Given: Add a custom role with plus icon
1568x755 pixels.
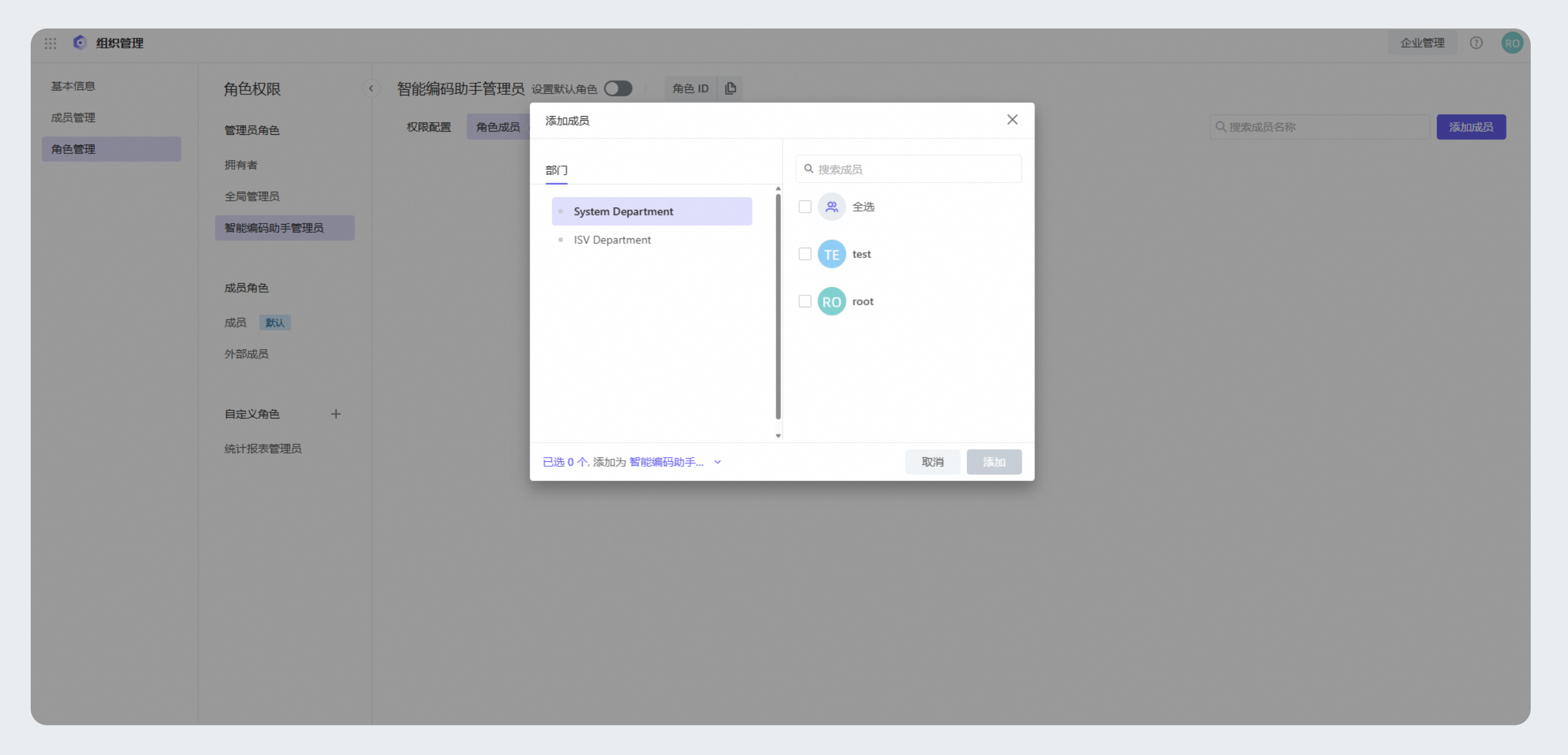Looking at the screenshot, I should pos(336,414).
